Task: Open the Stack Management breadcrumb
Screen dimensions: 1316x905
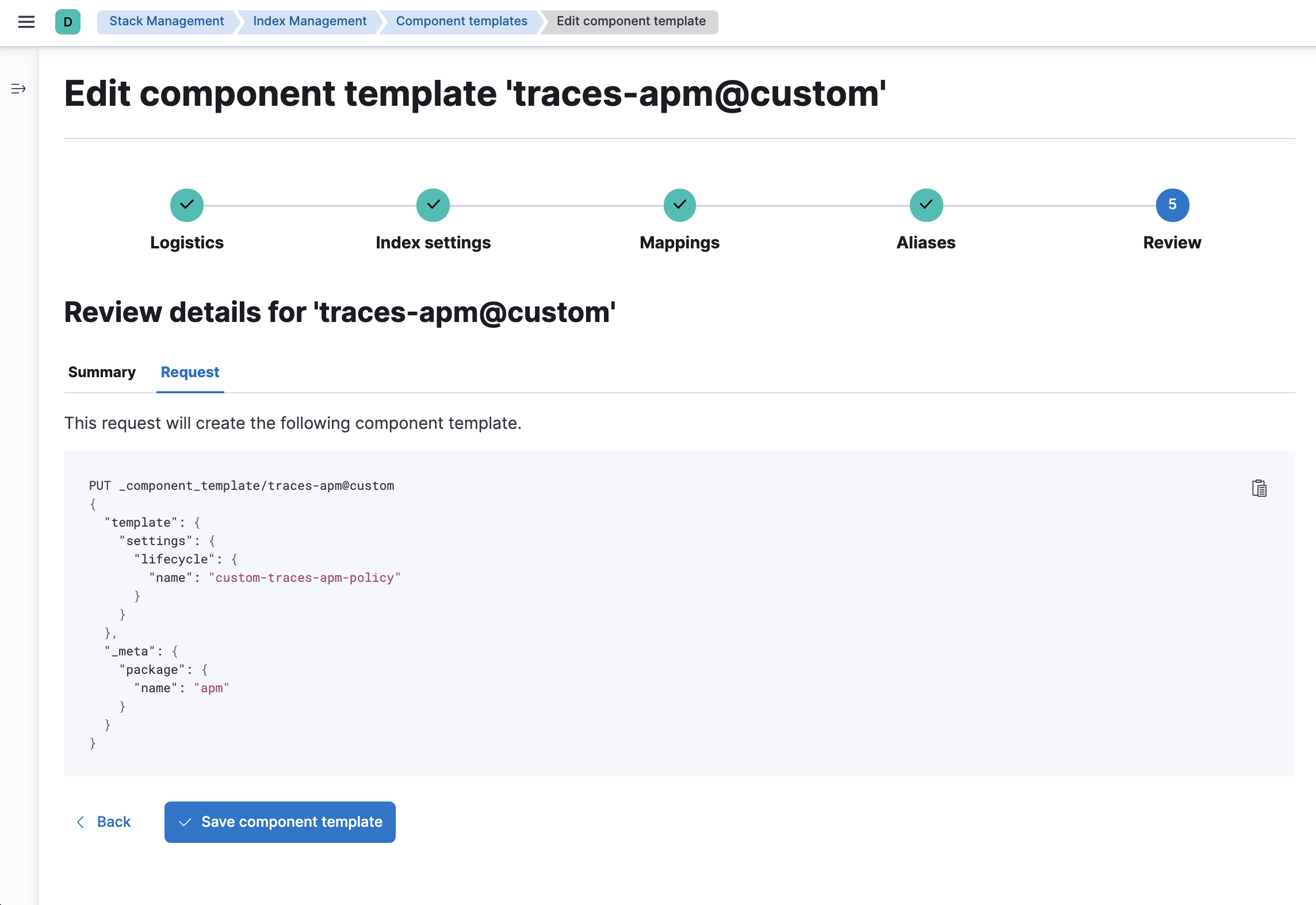Action: pos(167,21)
